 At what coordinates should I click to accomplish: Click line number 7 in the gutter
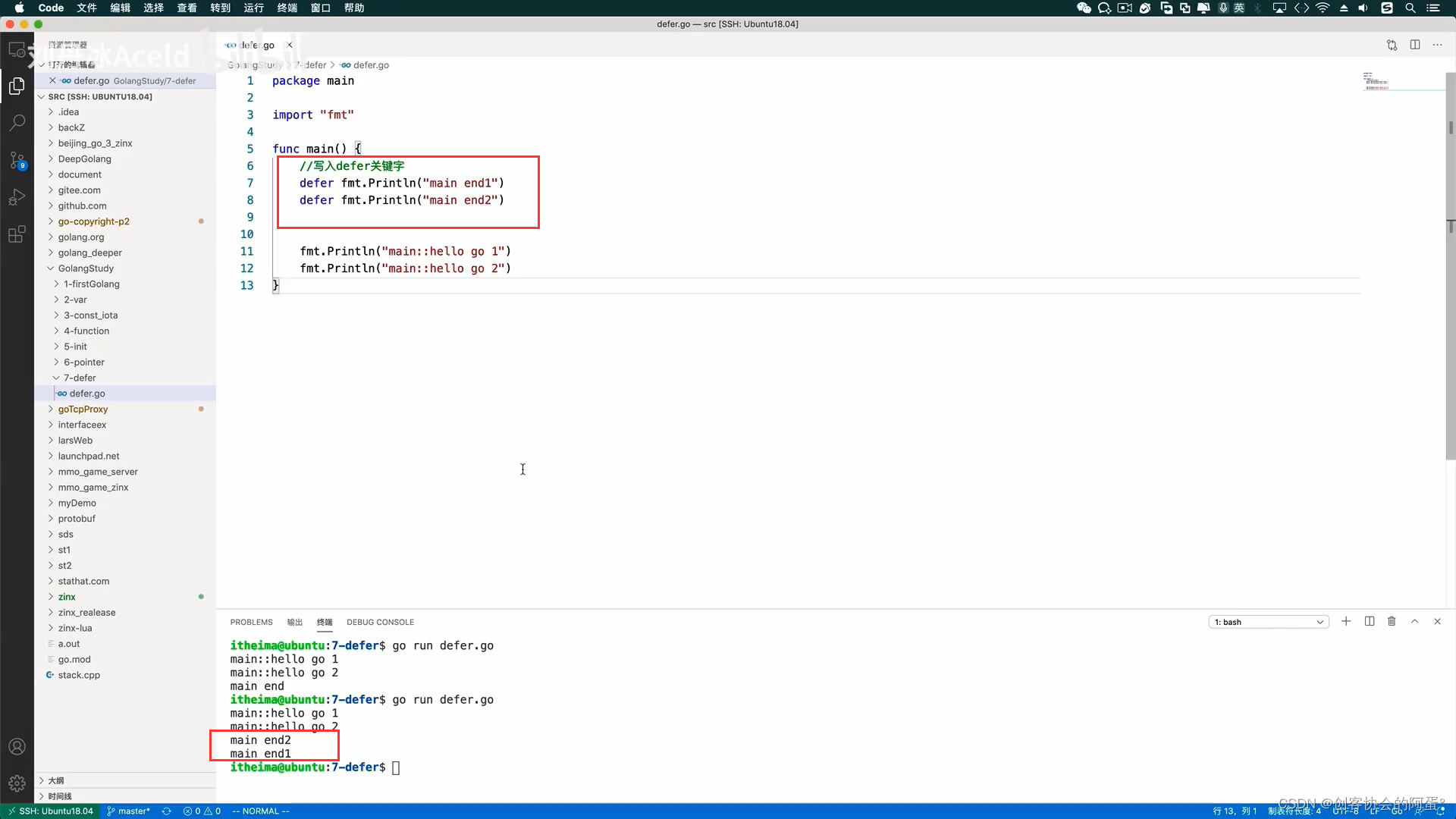[x=250, y=183]
